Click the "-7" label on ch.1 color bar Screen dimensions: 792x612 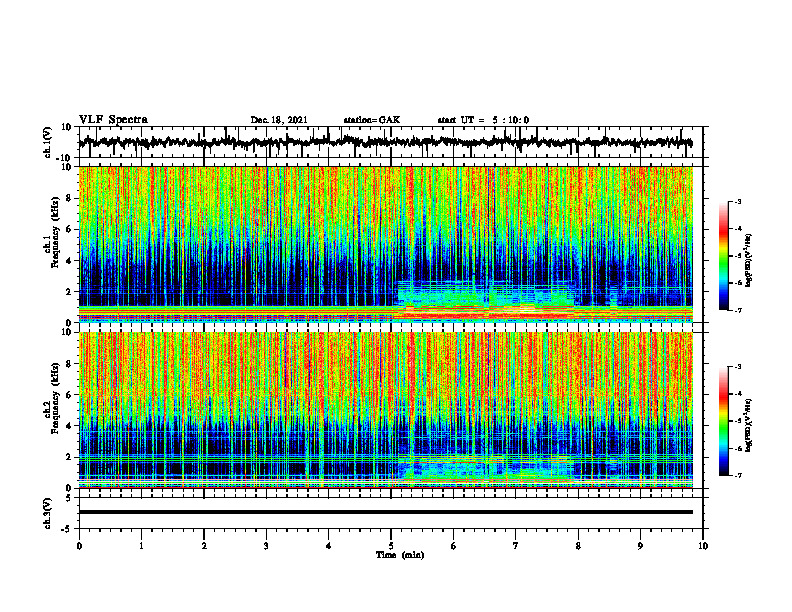737,310
